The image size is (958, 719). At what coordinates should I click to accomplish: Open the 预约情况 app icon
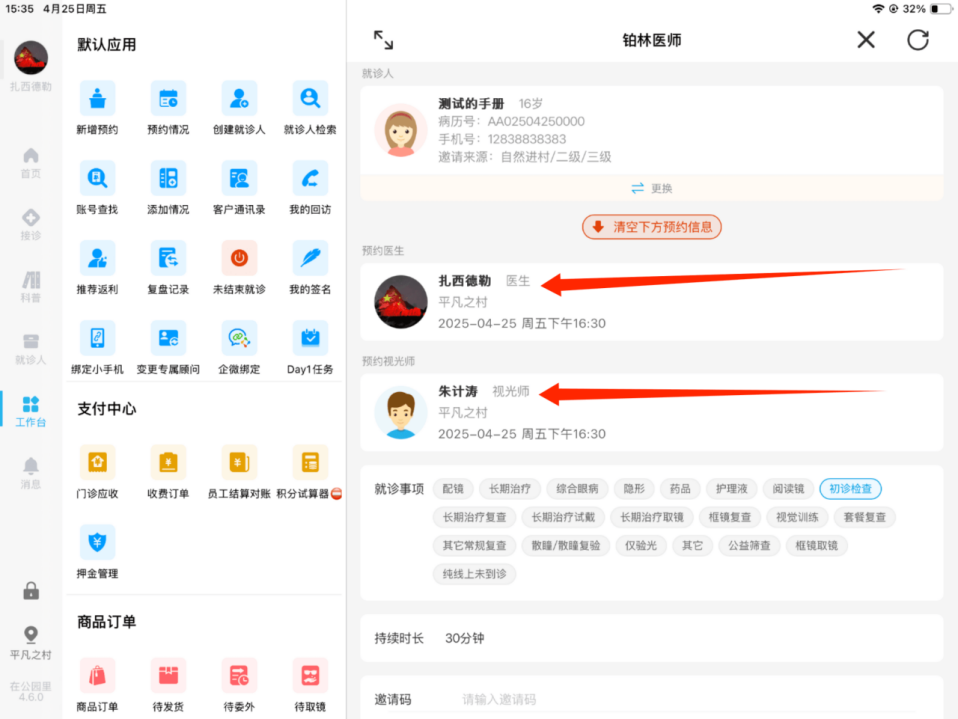click(168, 98)
